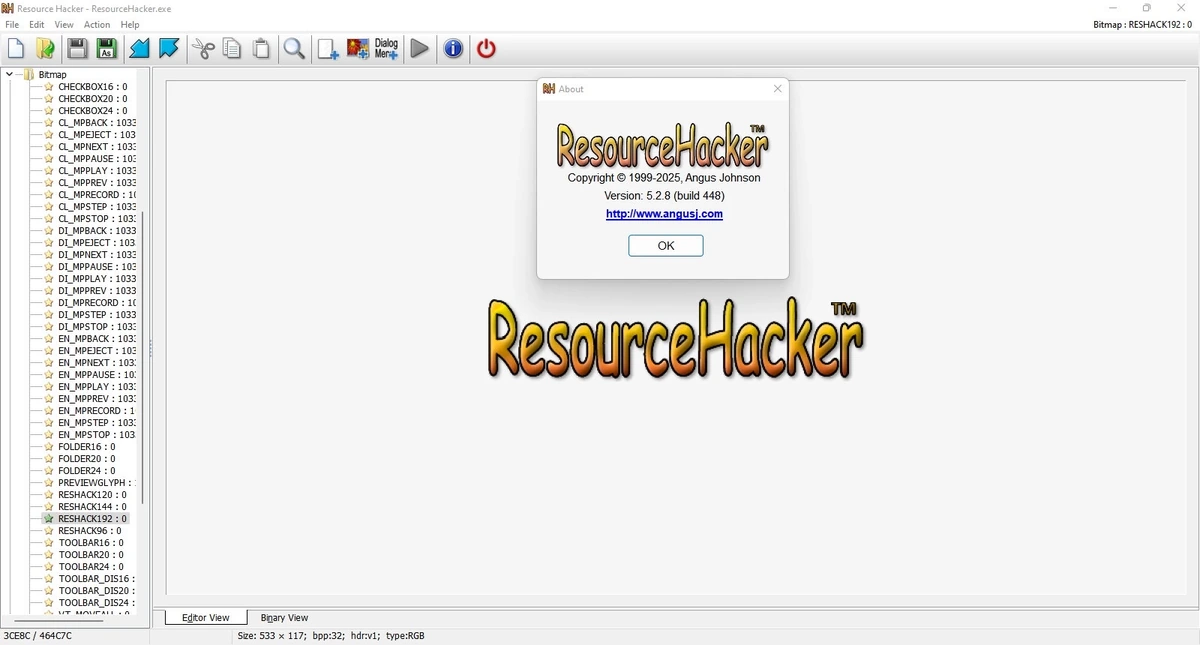The width and height of the screenshot is (1200, 645).
Task: Open the Edit menu
Action: coord(37,24)
